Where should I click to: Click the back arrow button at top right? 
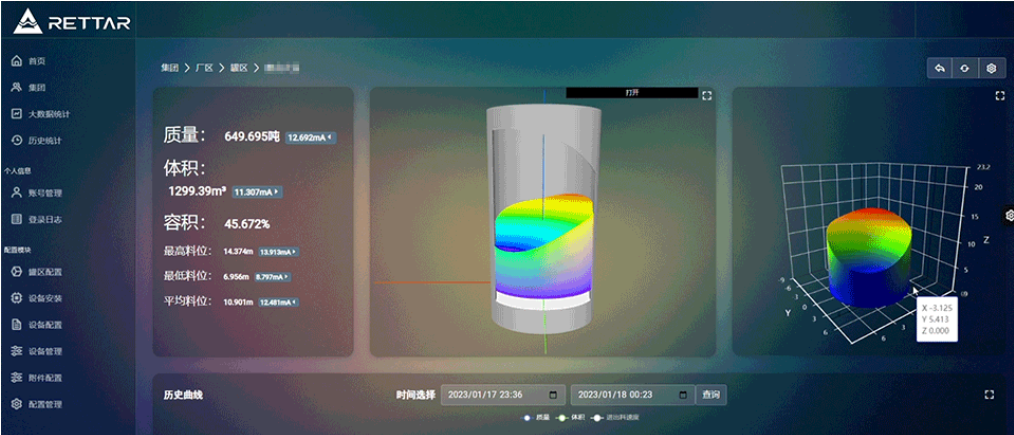point(939,68)
